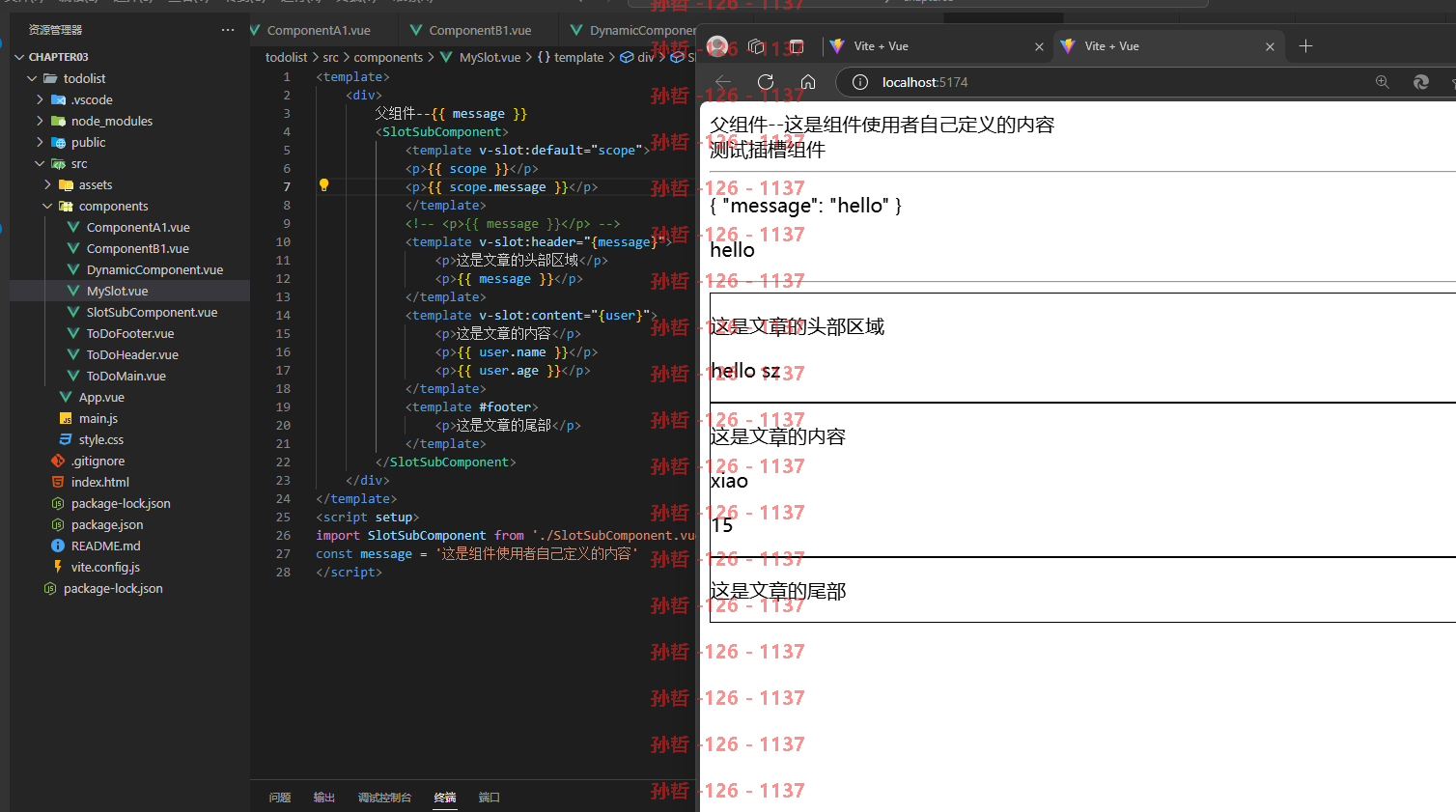1456x812 pixels.
Task: Click the git icon beside .gitignore
Action: click(x=58, y=461)
